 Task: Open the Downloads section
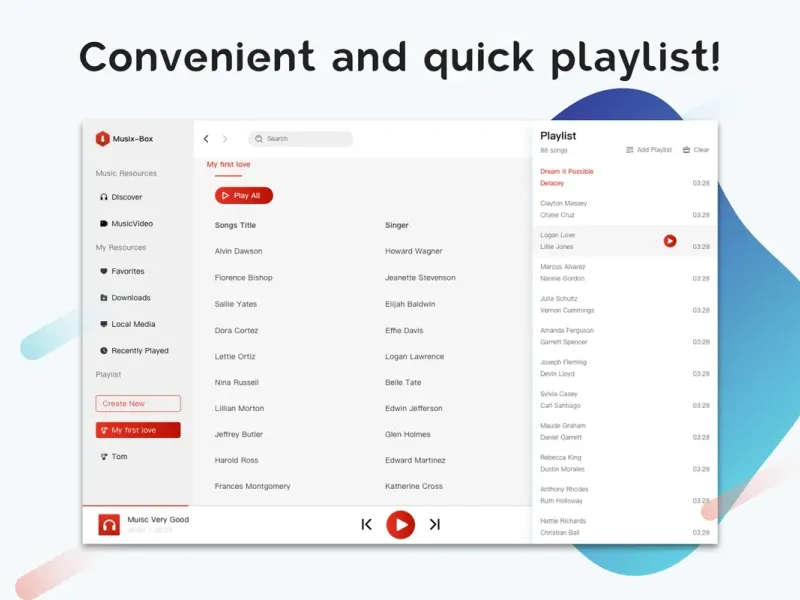pos(131,297)
